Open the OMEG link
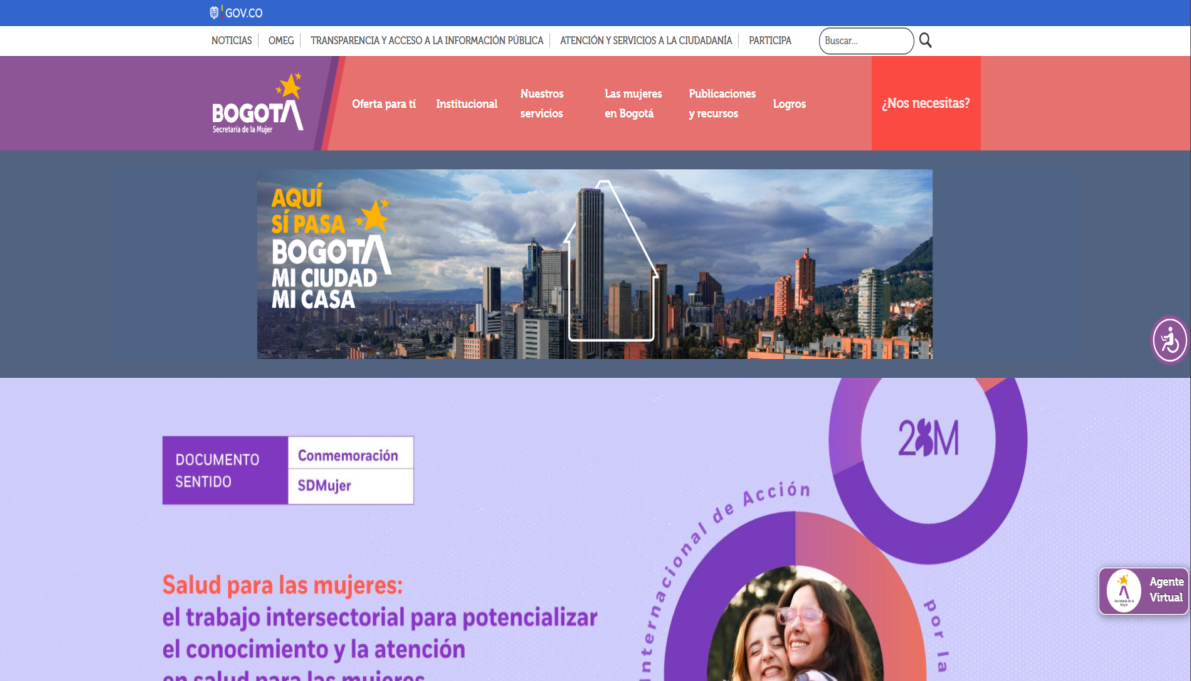The width and height of the screenshot is (1191, 681). point(281,40)
